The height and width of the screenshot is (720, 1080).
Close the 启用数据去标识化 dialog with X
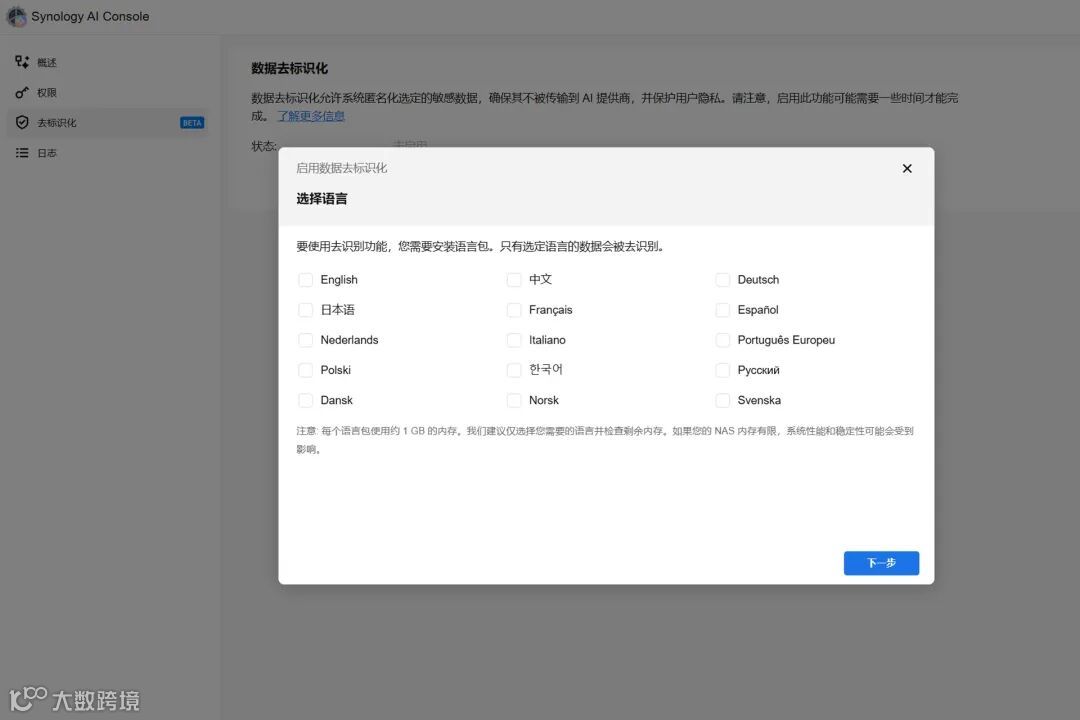point(907,168)
